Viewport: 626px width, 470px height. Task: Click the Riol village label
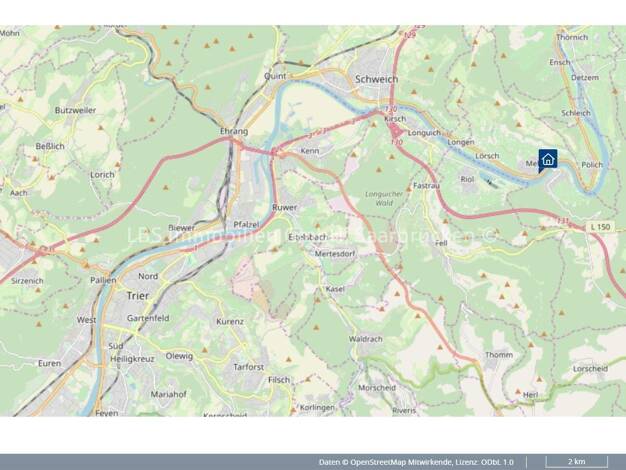tap(466, 179)
